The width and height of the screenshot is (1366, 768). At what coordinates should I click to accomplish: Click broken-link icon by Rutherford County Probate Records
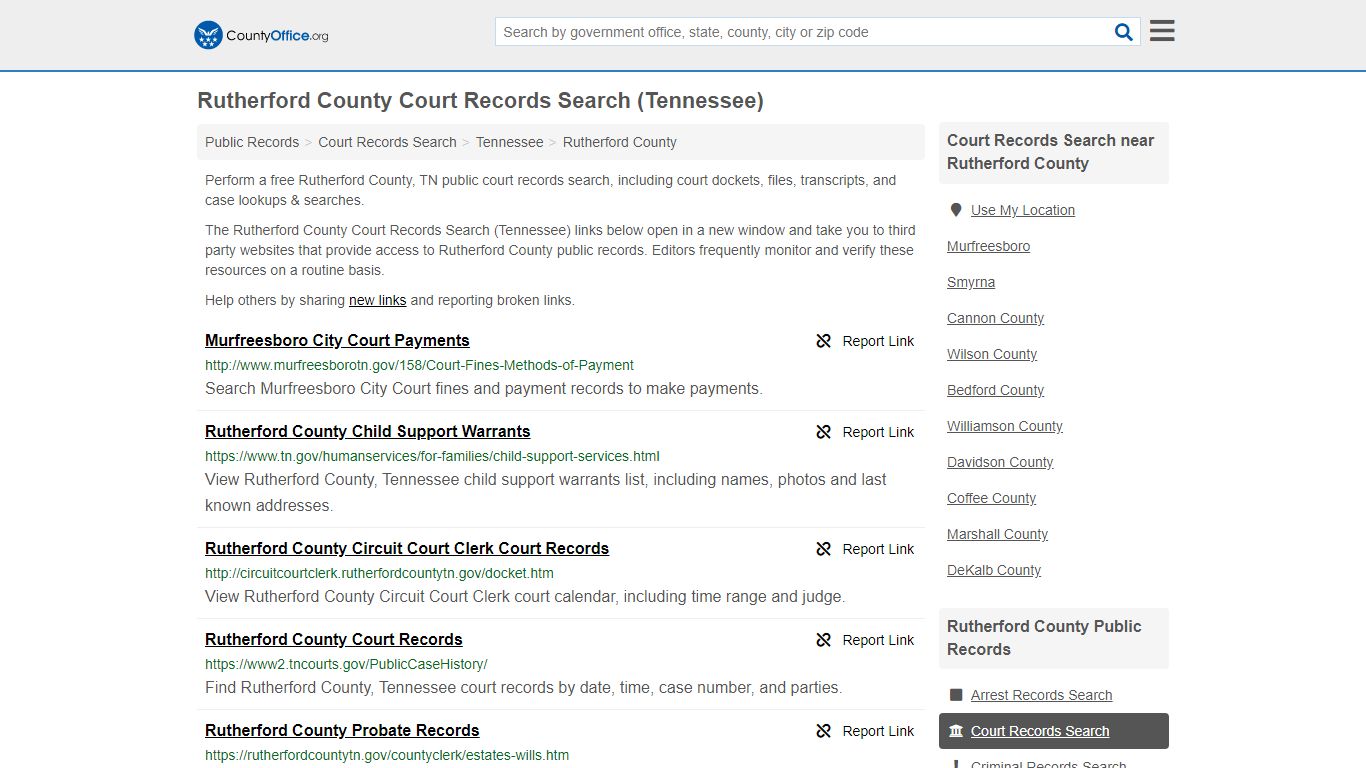coord(823,731)
